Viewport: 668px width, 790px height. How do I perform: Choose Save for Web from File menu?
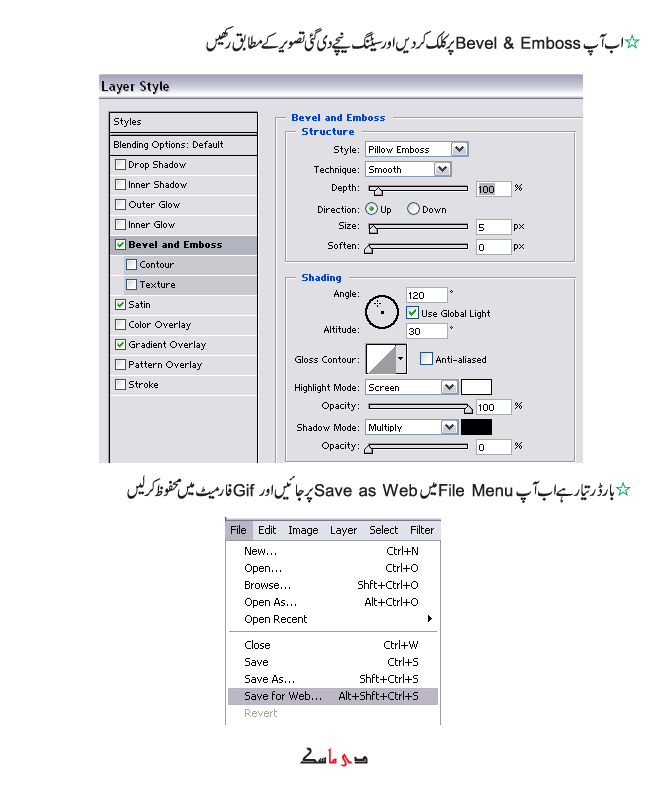(x=283, y=696)
